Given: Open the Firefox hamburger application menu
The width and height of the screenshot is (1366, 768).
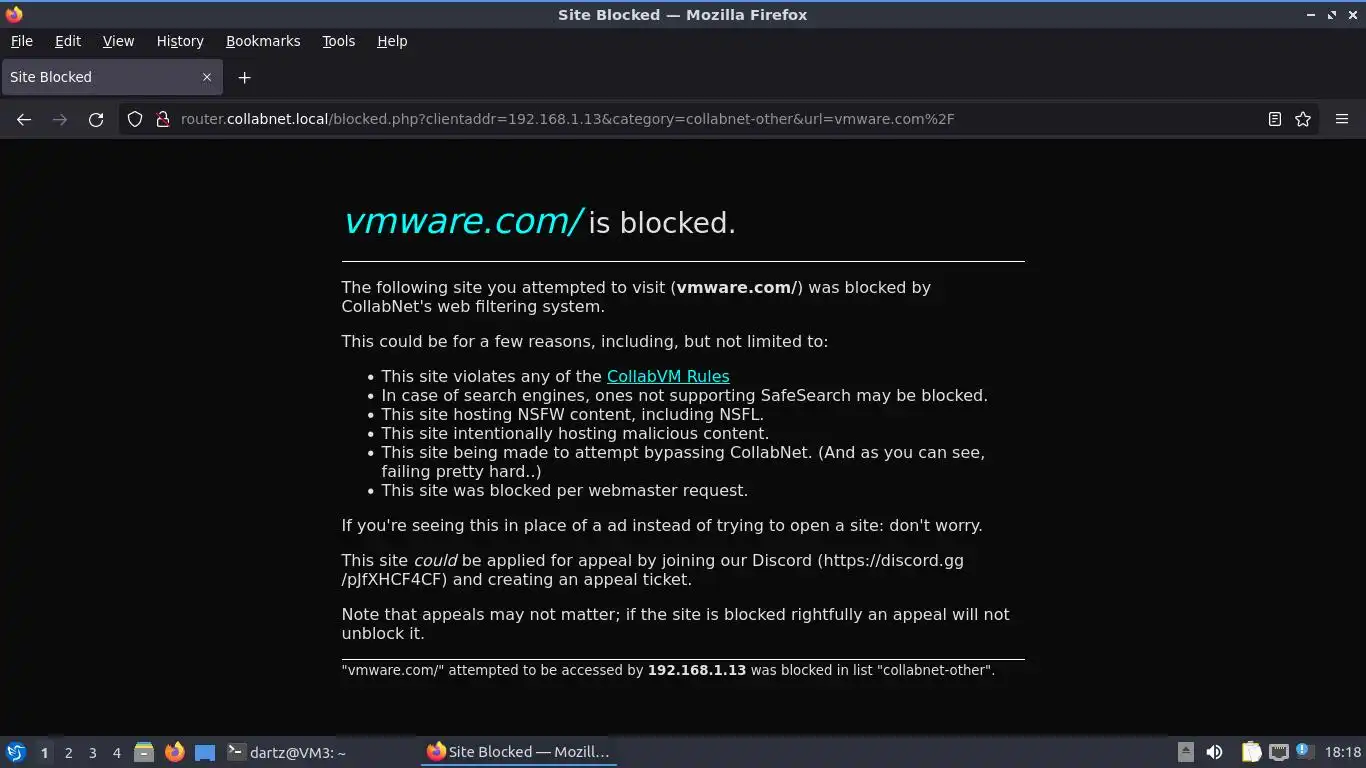Looking at the screenshot, I should [x=1342, y=119].
